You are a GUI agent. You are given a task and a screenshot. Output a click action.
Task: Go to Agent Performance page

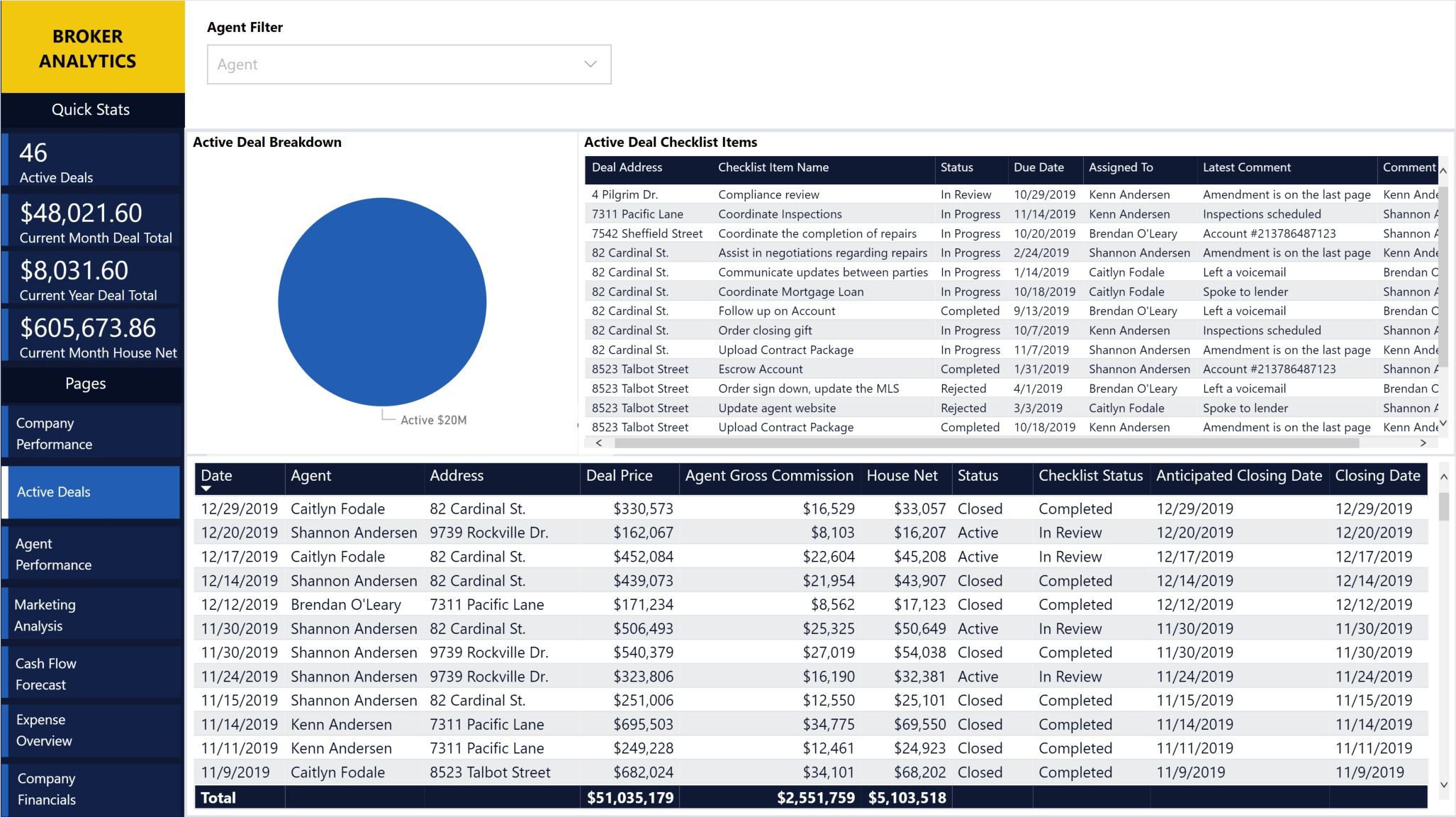tap(91, 554)
